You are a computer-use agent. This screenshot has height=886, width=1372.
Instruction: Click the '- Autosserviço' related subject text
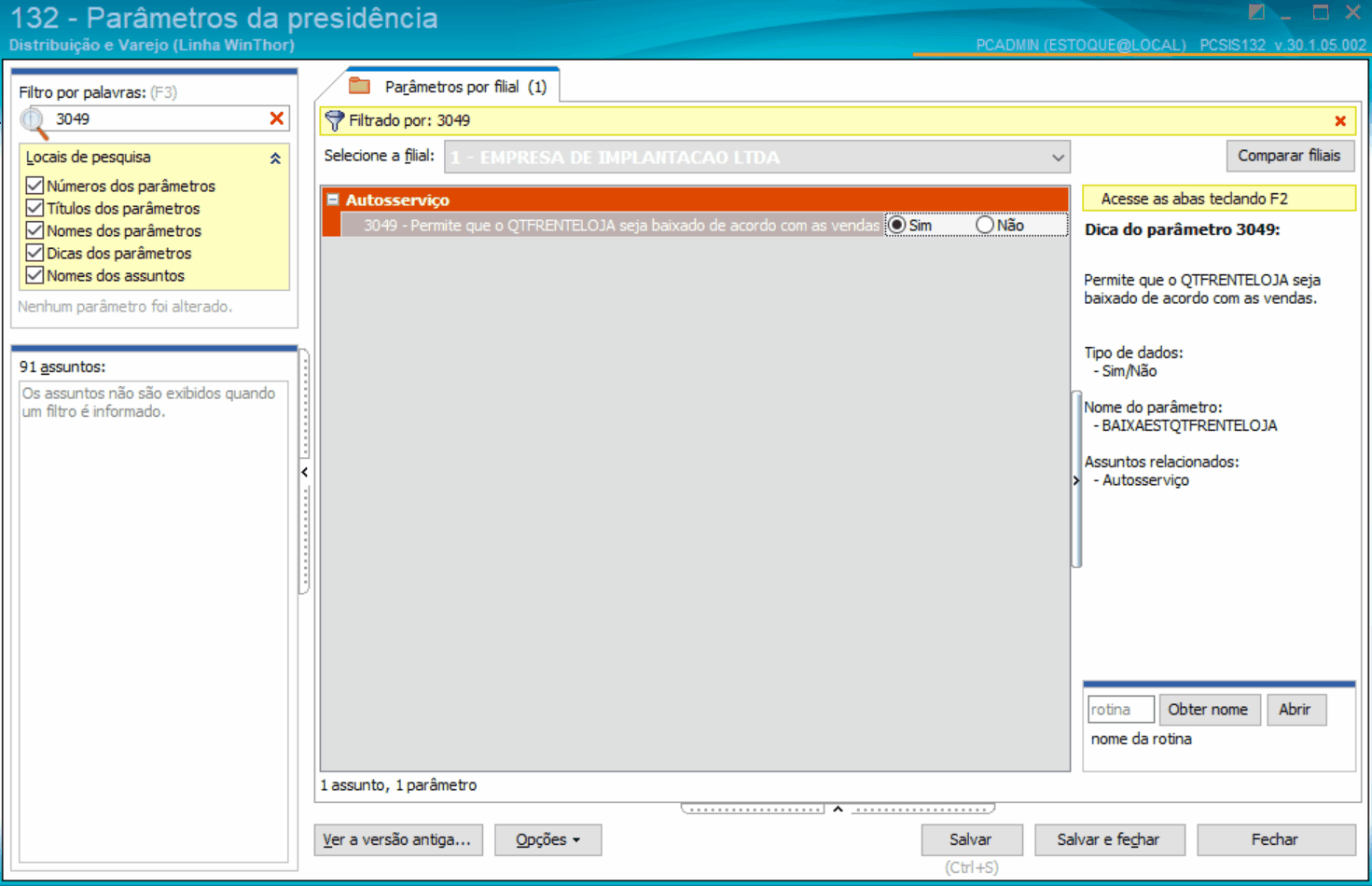[1142, 480]
